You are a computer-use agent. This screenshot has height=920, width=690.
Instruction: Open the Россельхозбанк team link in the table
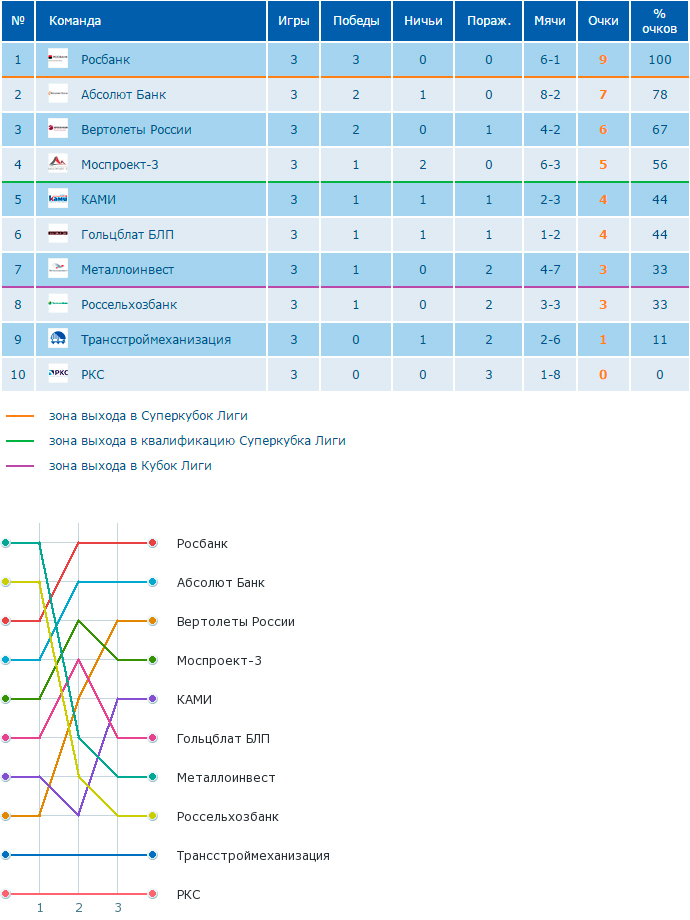tap(129, 305)
